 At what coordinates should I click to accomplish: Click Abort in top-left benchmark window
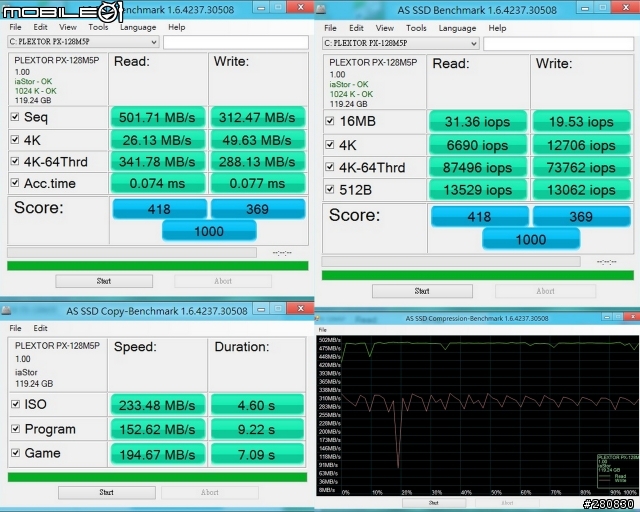click(223, 281)
